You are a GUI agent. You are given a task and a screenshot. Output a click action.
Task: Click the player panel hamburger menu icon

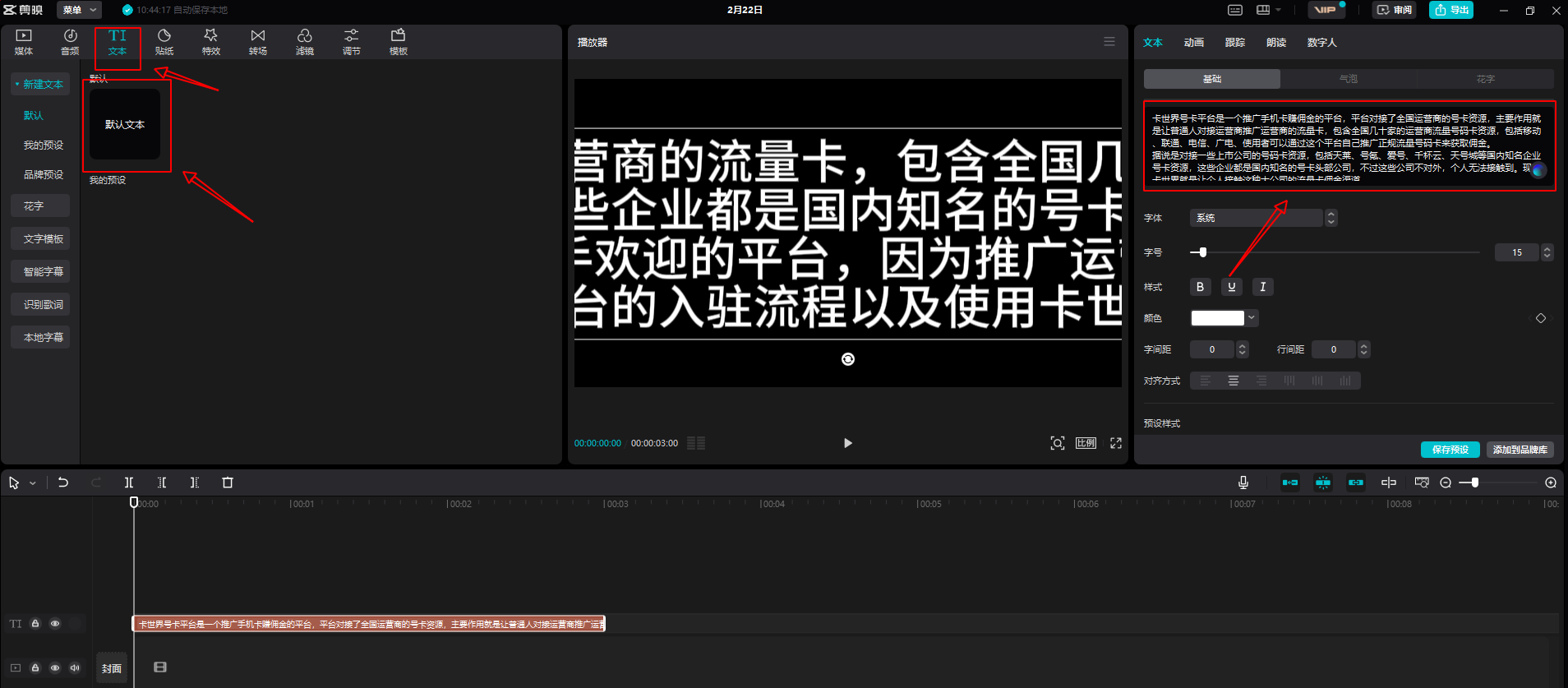coord(1109,41)
